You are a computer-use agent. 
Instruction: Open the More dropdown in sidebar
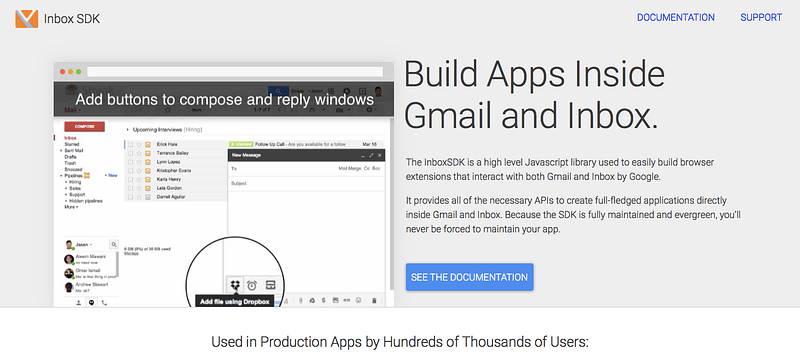(x=71, y=207)
